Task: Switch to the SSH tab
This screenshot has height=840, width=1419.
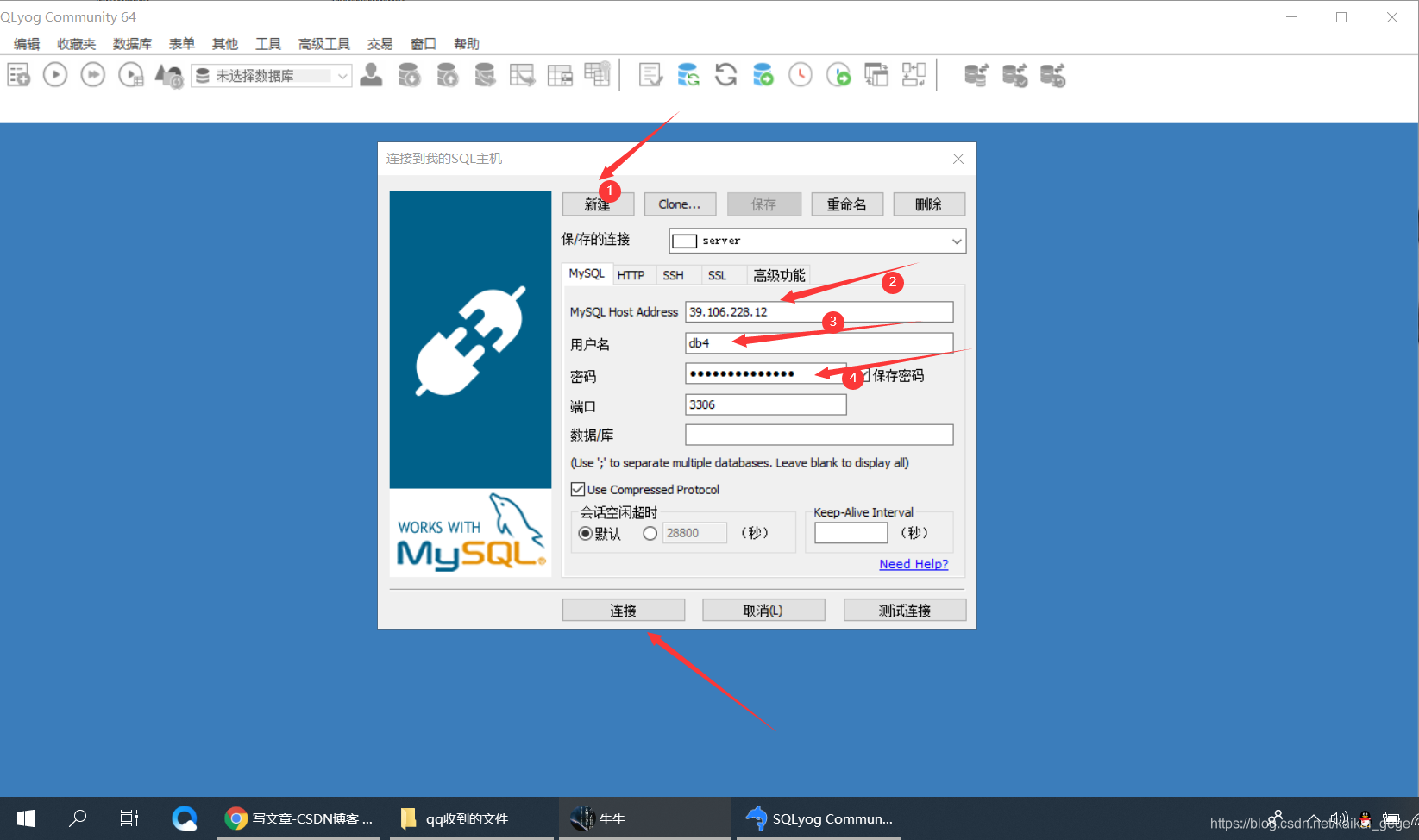Action: tap(673, 275)
